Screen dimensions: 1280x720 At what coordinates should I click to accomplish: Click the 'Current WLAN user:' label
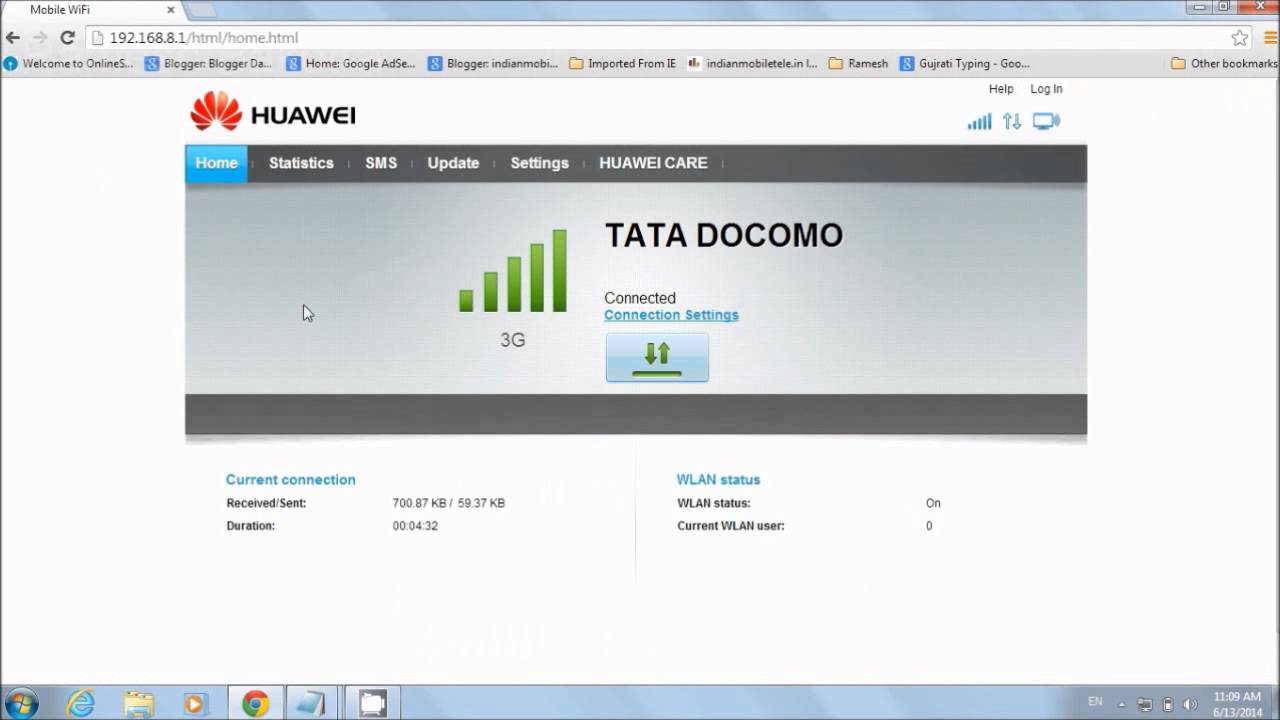click(x=731, y=526)
